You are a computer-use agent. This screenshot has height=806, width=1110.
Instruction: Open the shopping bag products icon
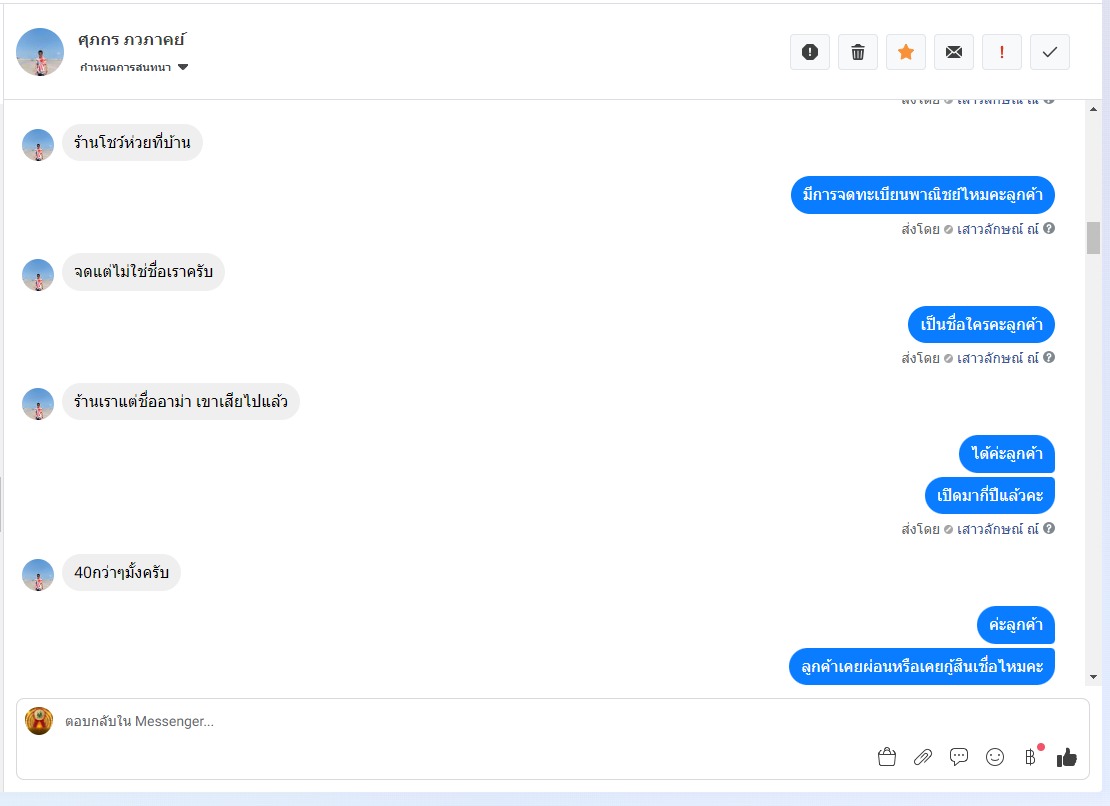887,757
